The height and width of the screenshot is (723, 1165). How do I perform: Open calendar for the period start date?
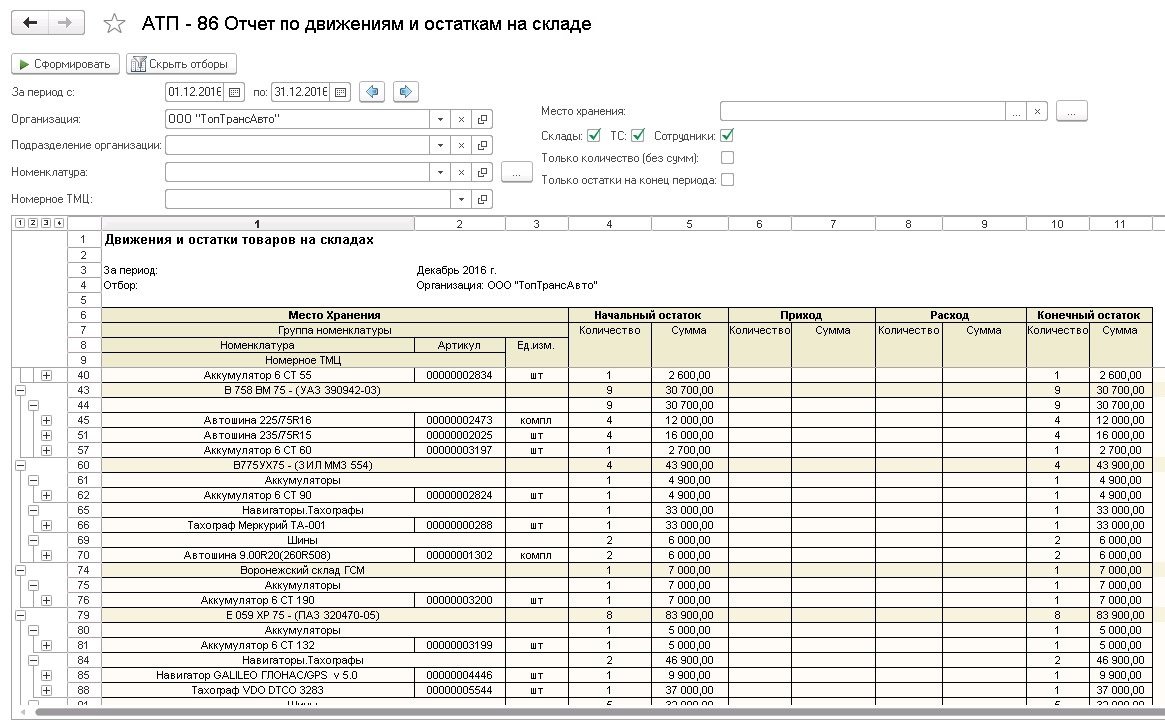235,92
